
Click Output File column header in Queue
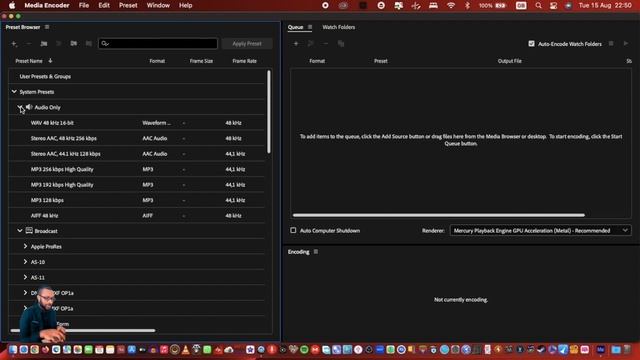tap(509, 61)
